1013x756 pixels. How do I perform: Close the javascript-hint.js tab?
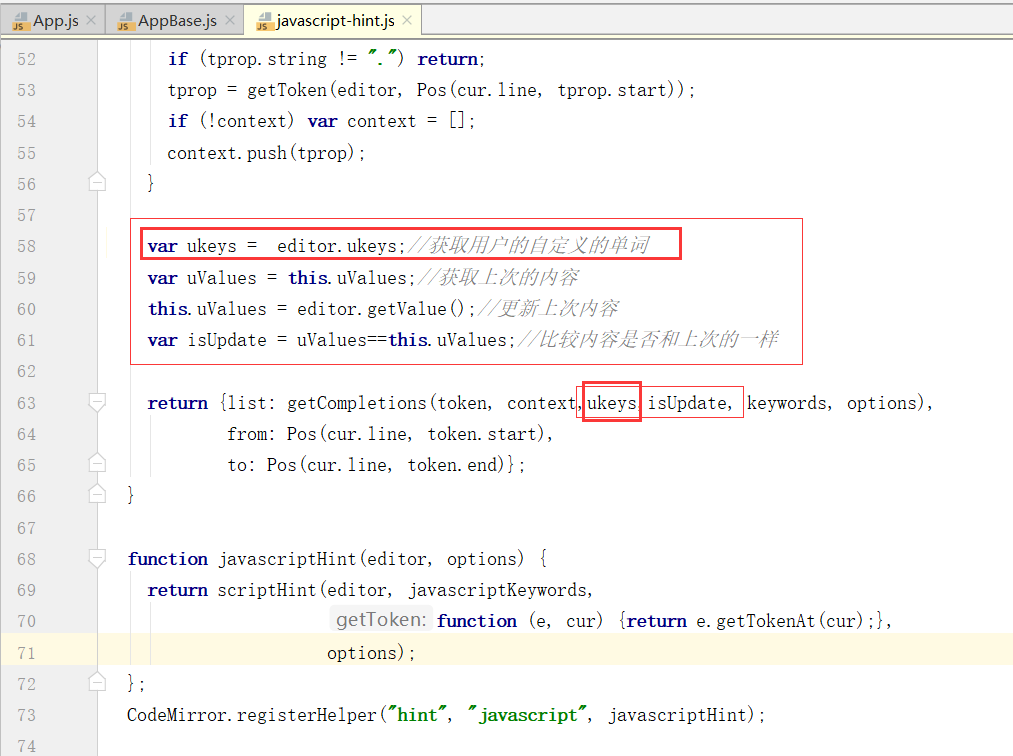tap(407, 21)
